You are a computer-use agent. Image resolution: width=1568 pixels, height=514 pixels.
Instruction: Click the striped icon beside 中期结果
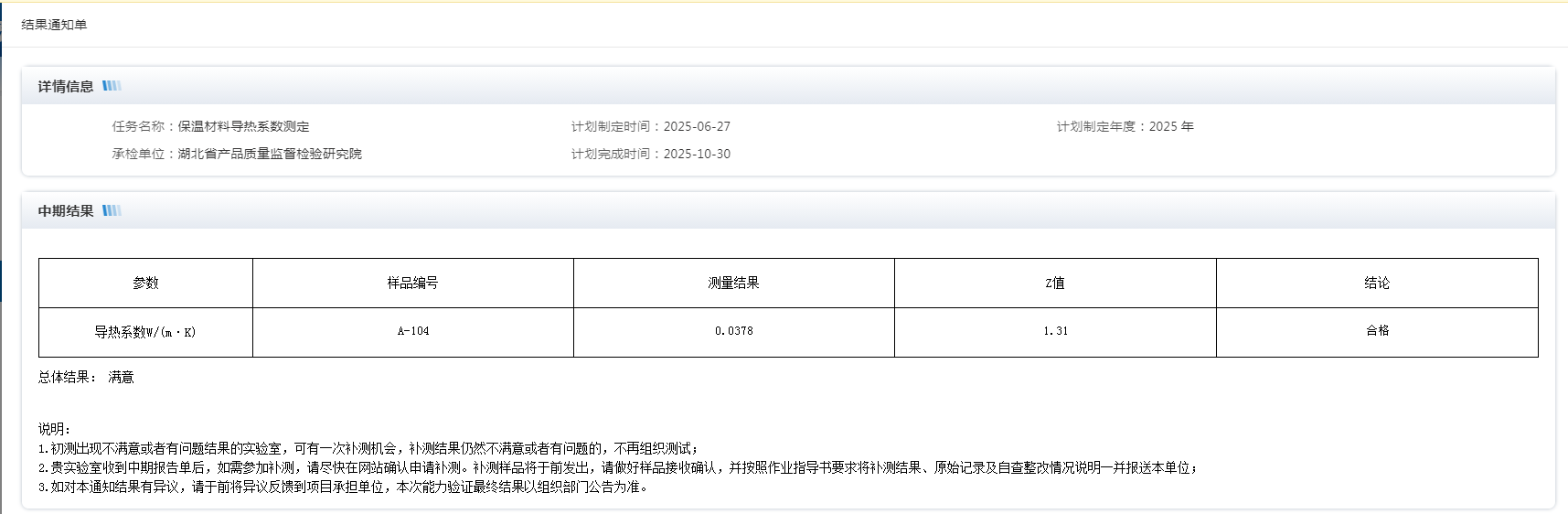click(112, 210)
